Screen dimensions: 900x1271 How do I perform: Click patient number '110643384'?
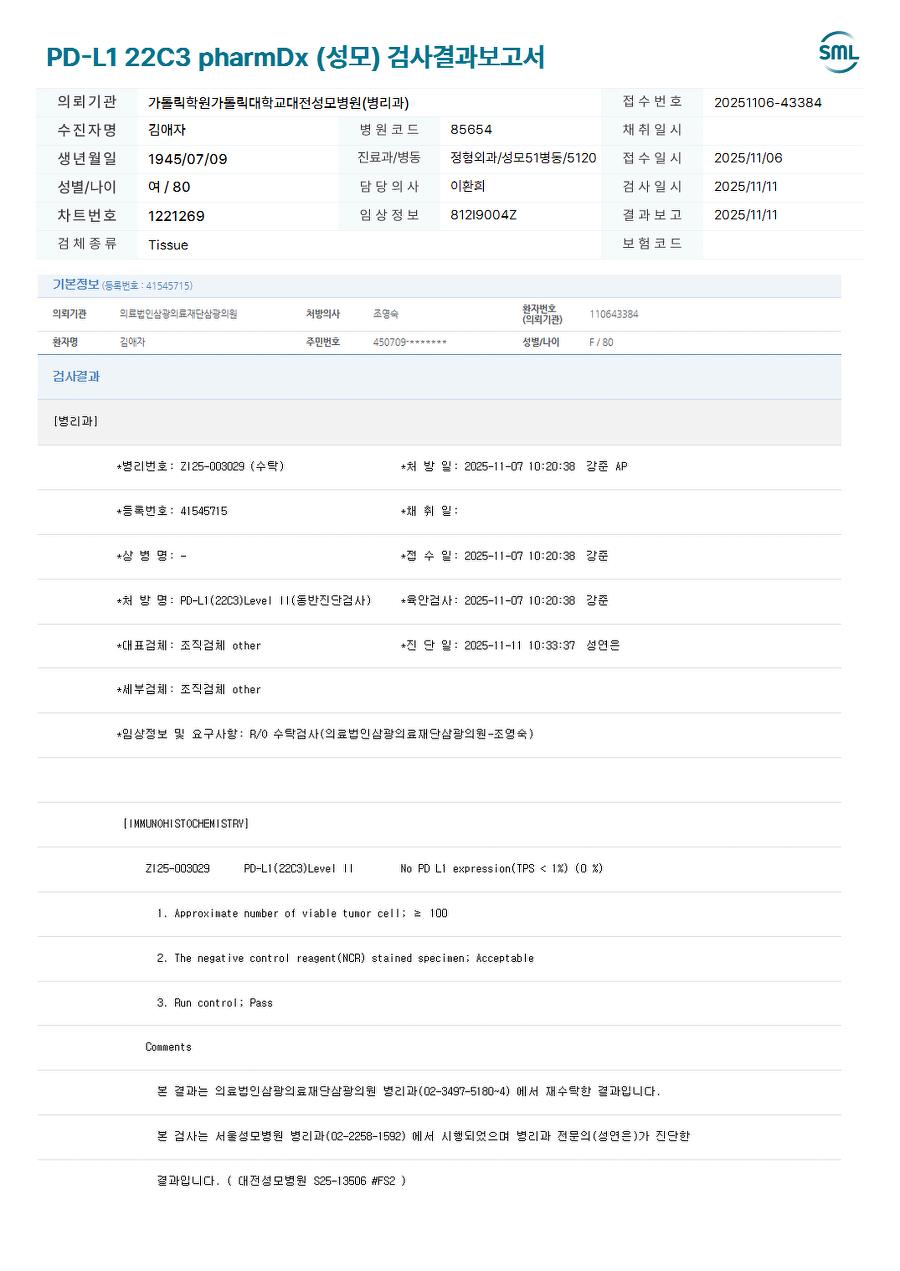click(614, 314)
